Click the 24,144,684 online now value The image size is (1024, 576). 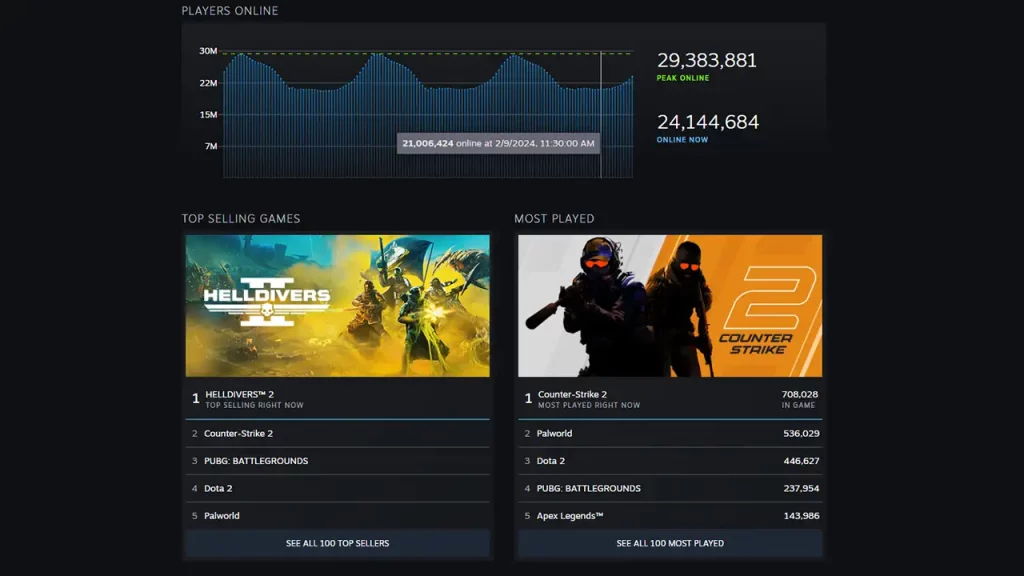tap(708, 122)
